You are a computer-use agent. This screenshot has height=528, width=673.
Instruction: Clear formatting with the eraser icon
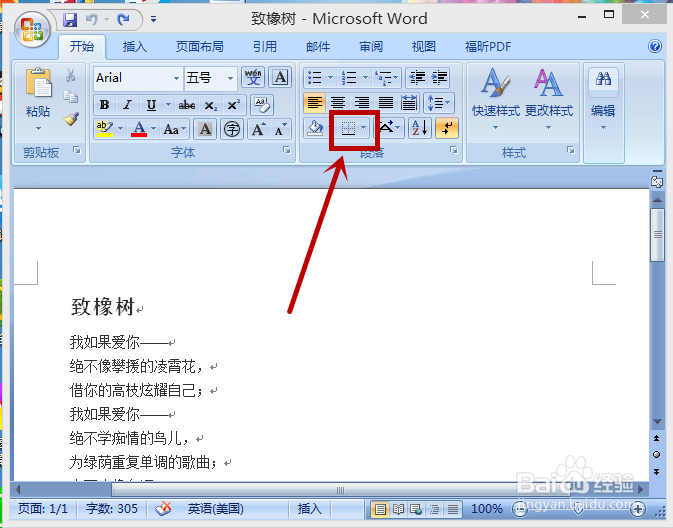point(261,105)
